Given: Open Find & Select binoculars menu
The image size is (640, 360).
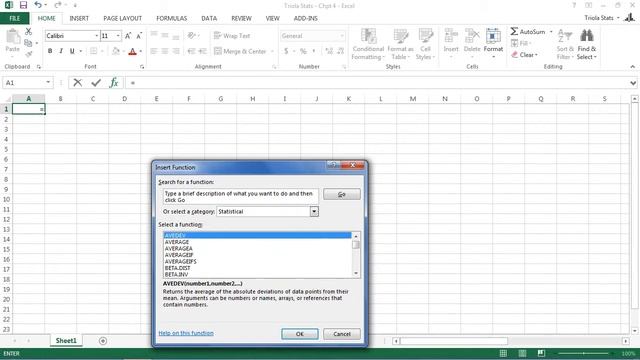Looking at the screenshot, I should (587, 44).
